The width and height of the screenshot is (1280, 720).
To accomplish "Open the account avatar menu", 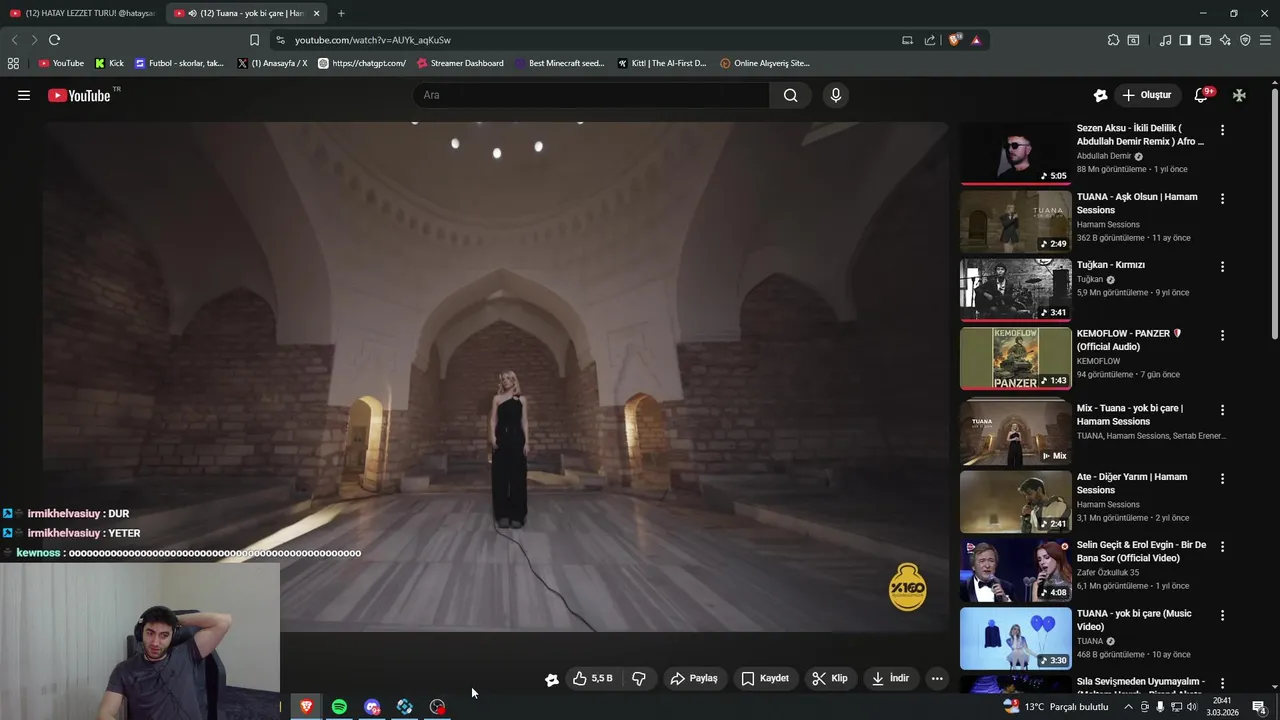I will click(1239, 95).
